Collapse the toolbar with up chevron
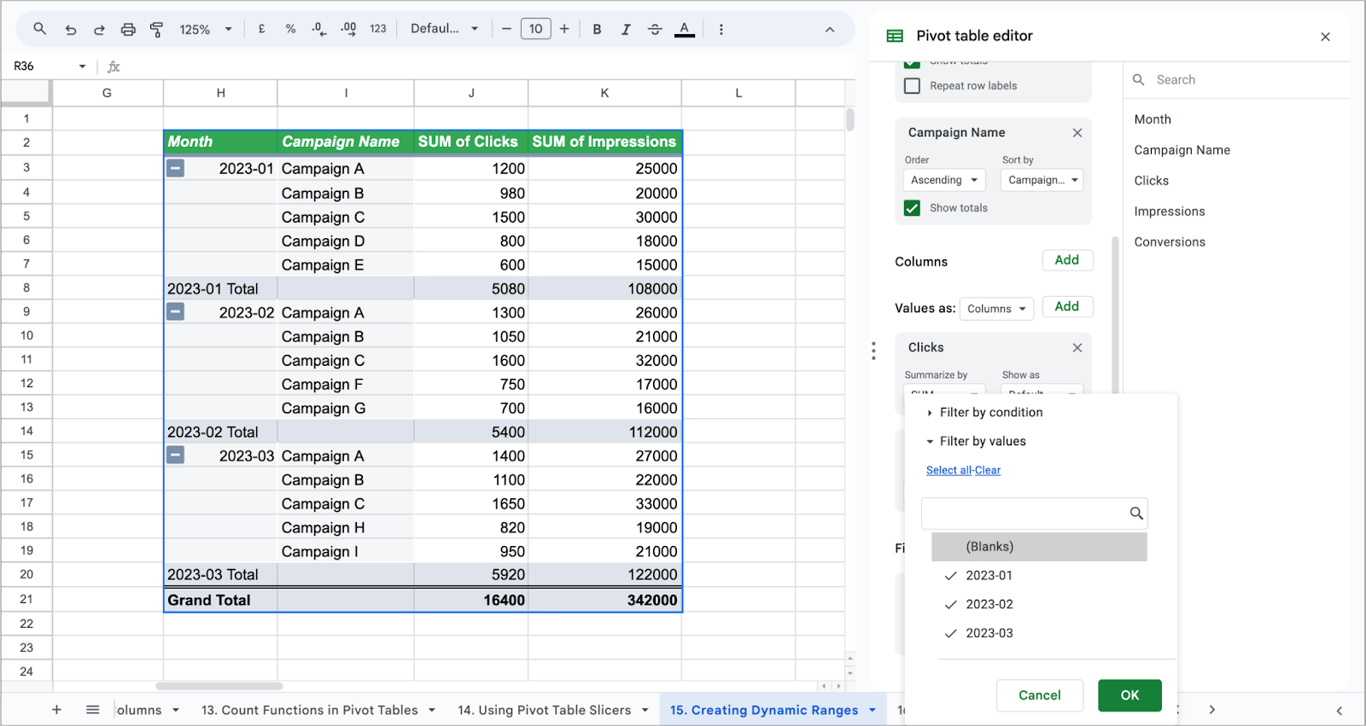 829,29
